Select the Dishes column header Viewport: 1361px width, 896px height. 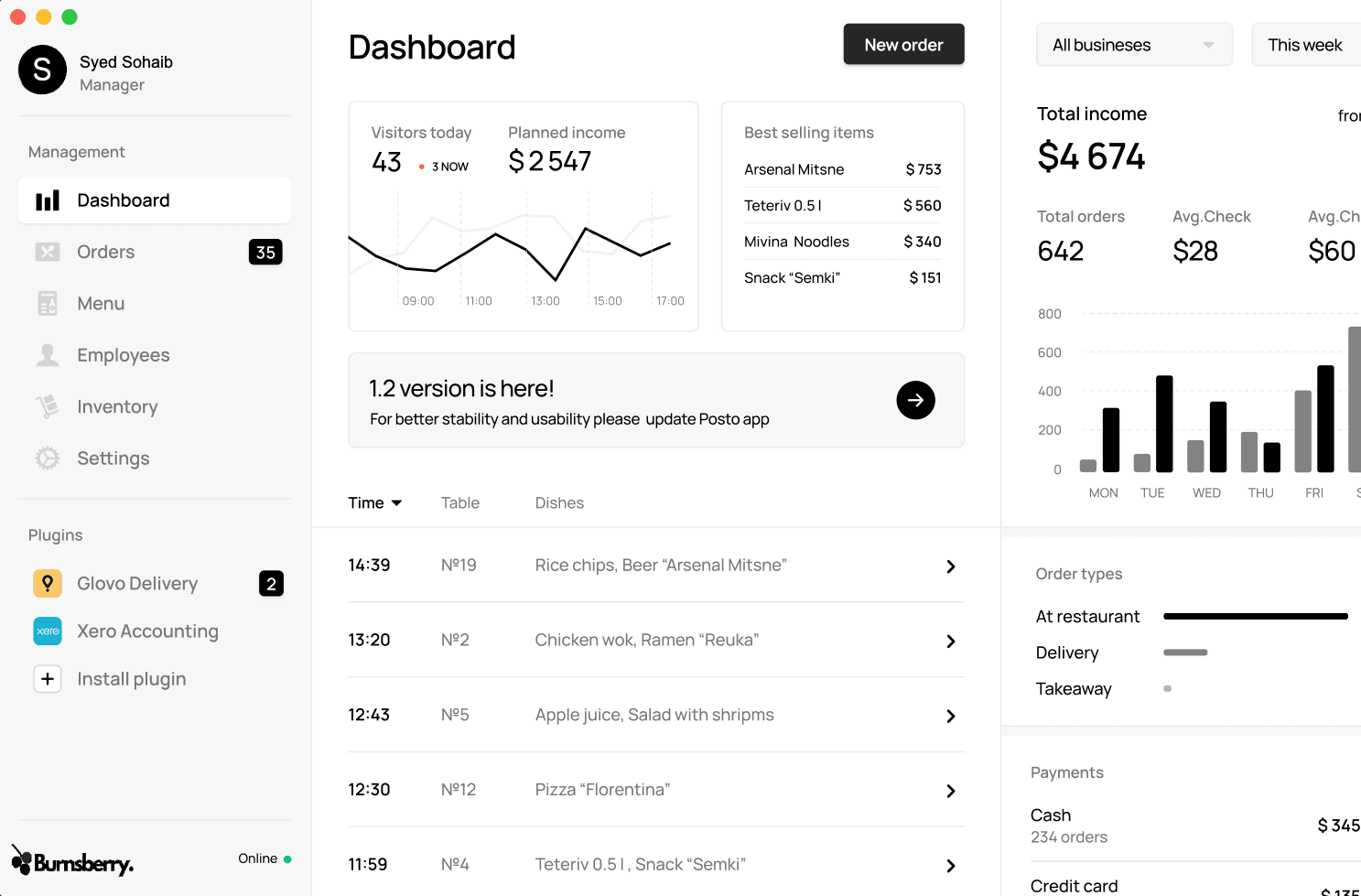click(x=559, y=503)
